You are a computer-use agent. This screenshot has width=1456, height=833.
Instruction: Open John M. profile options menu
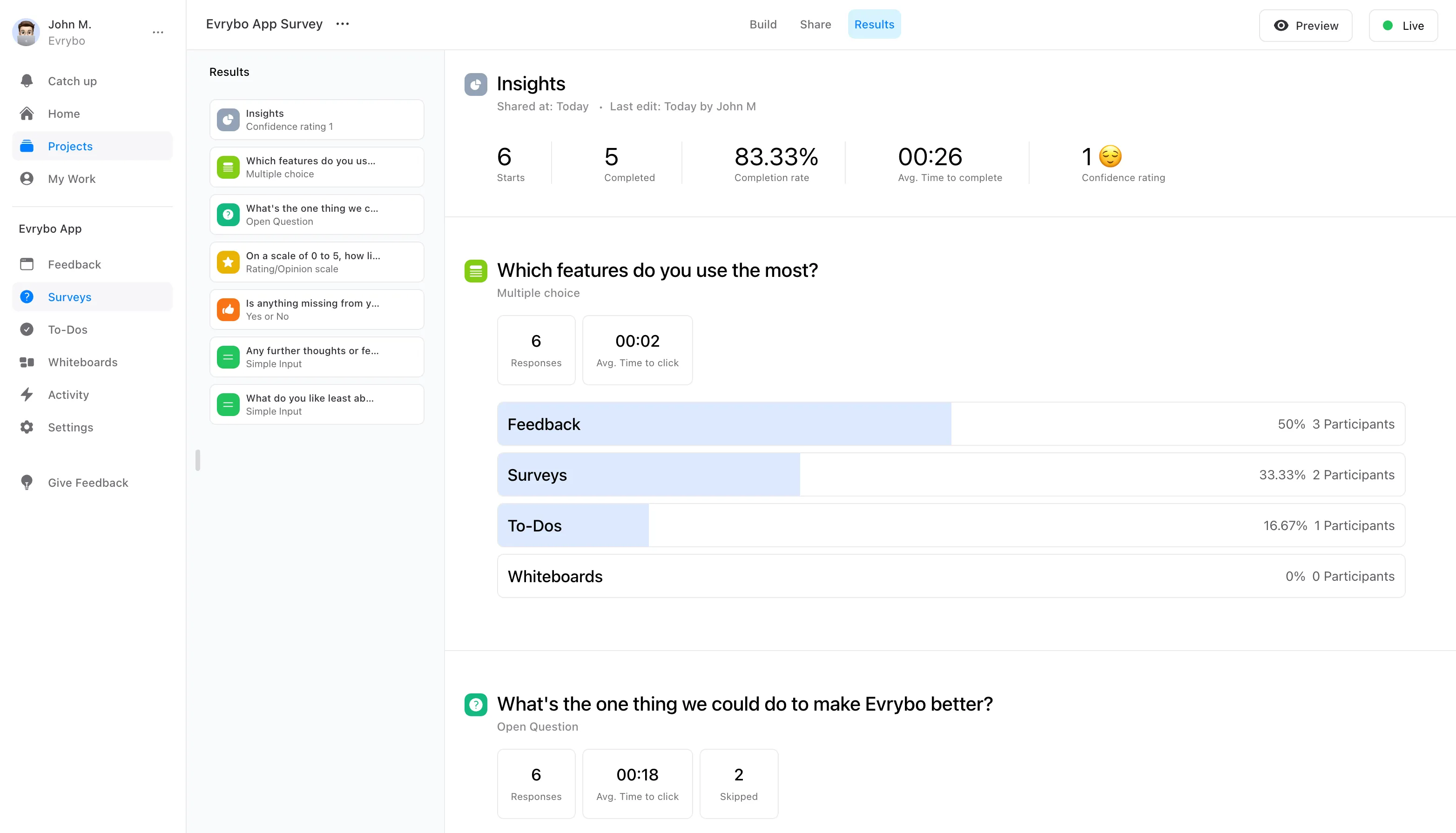click(158, 32)
